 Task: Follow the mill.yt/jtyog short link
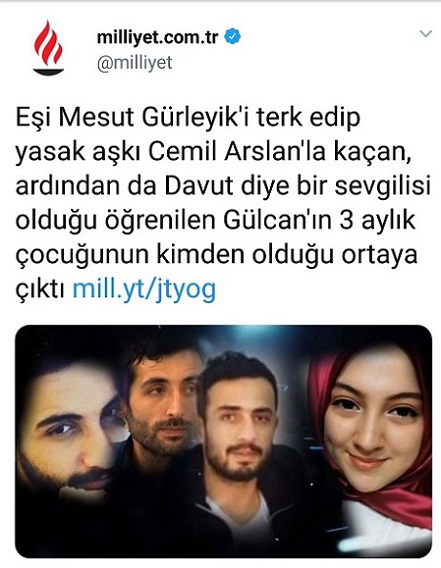pyautogui.click(x=144, y=289)
